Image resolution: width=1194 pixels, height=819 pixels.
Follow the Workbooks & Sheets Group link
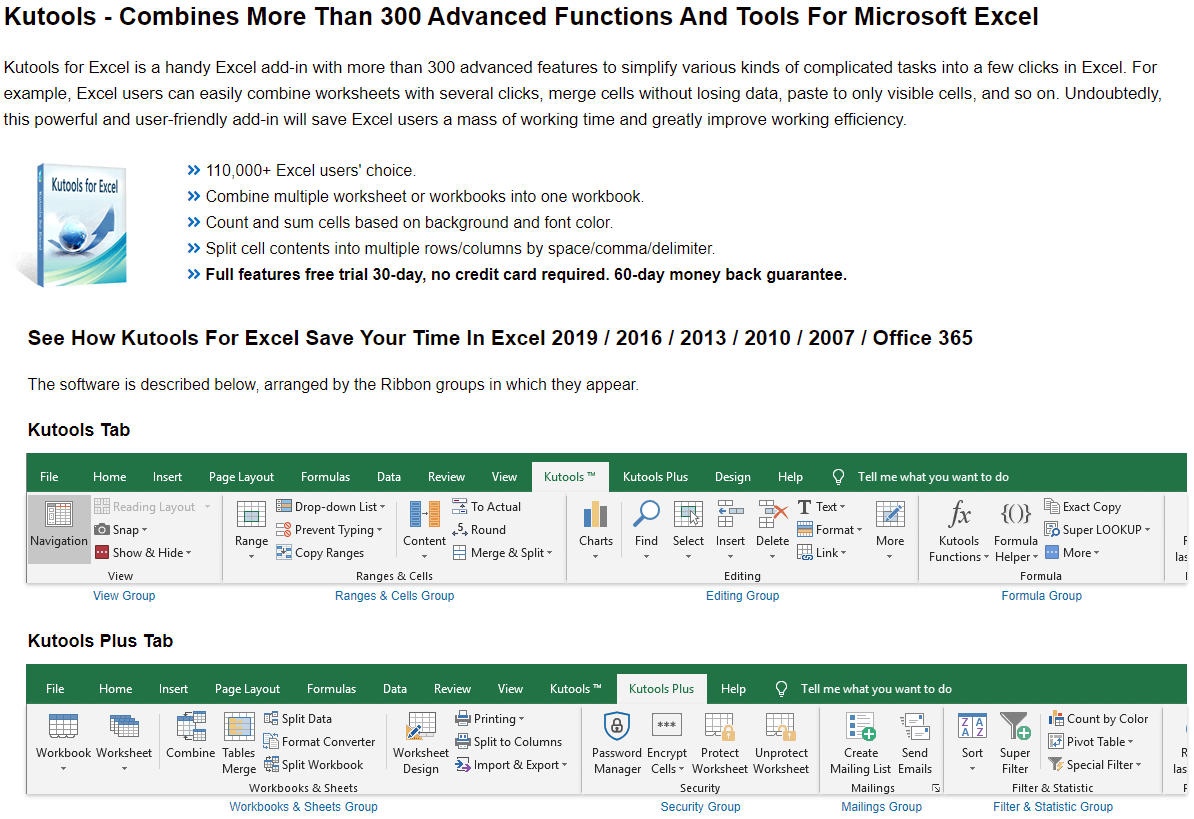point(303,807)
